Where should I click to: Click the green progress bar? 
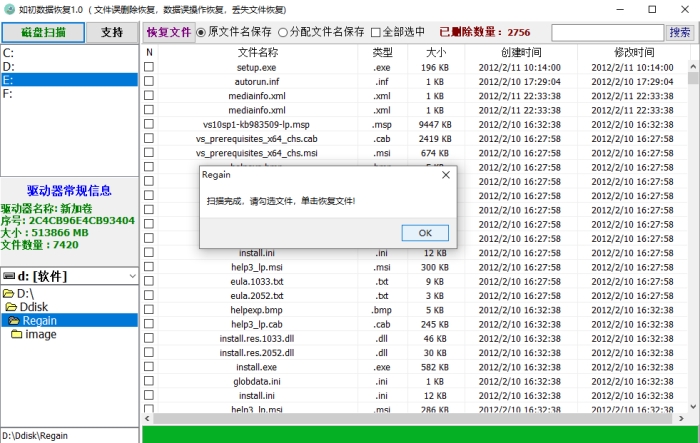coord(420,435)
